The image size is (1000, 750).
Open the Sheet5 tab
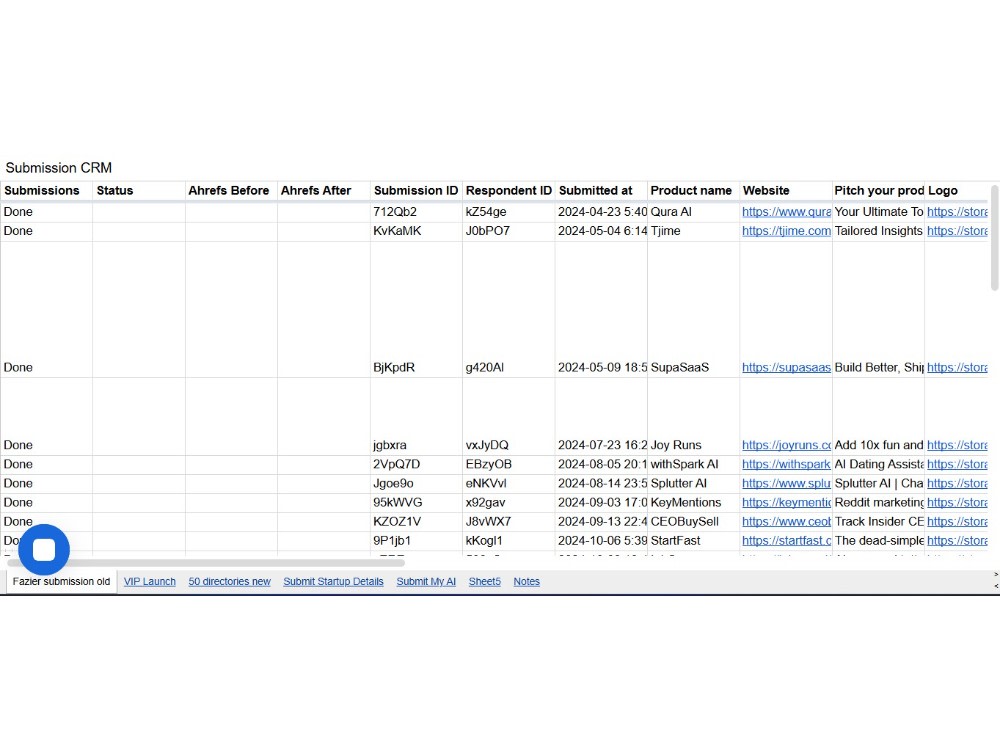click(485, 582)
